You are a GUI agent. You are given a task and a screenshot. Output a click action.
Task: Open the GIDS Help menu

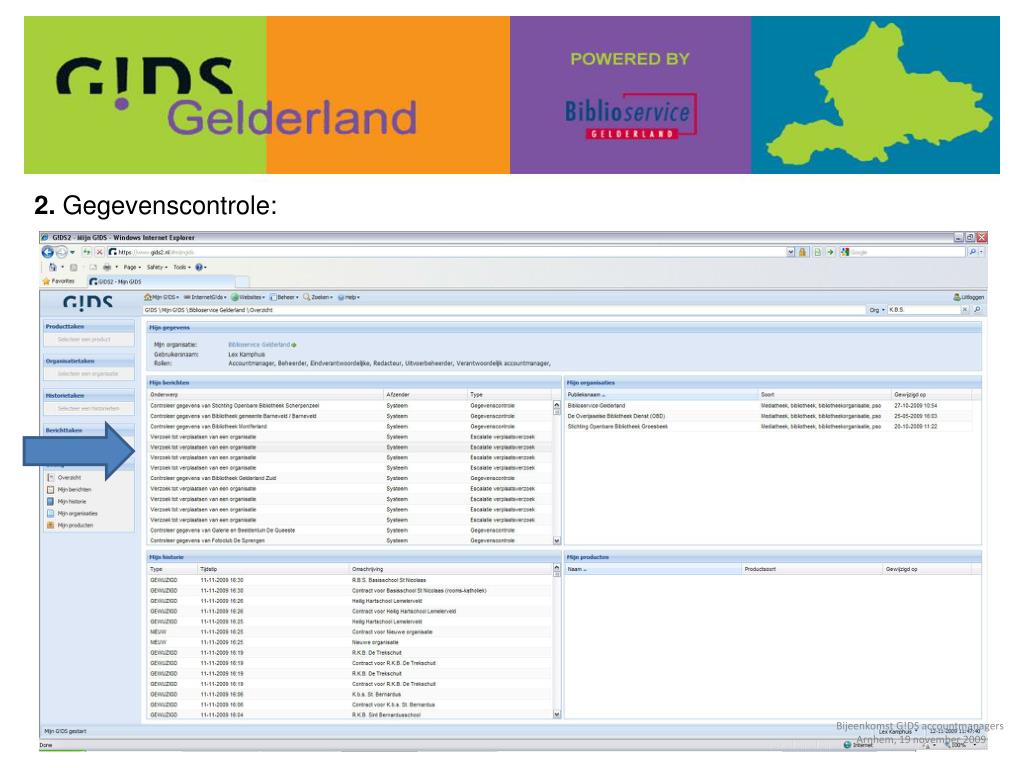pyautogui.click(x=349, y=297)
